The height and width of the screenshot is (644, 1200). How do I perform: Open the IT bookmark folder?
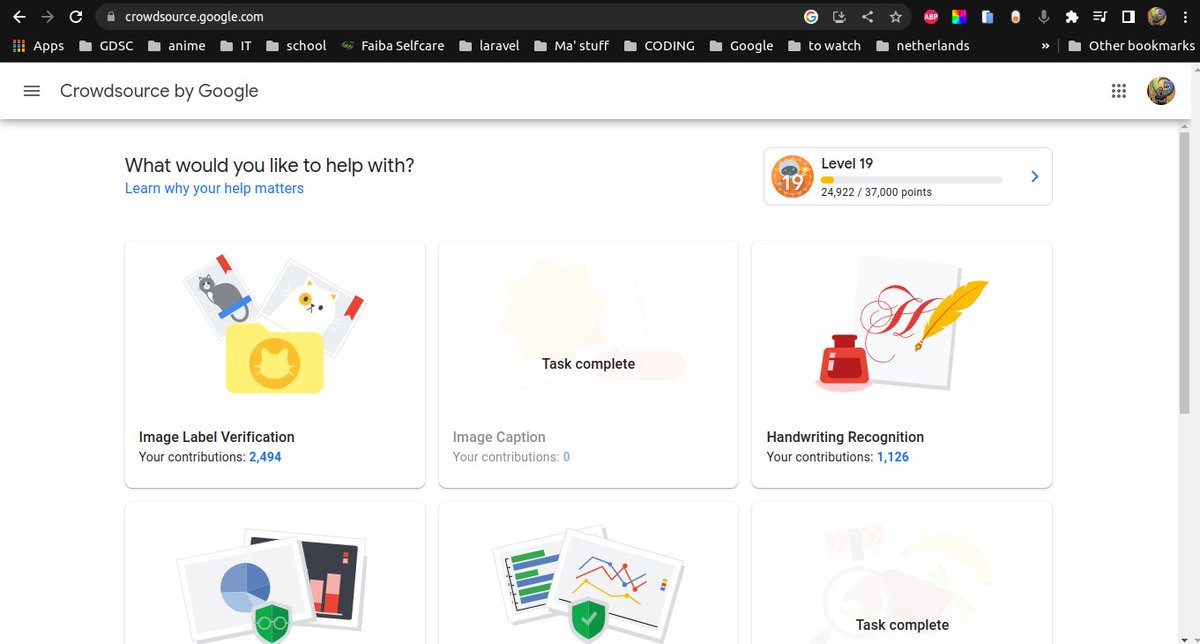[236, 46]
